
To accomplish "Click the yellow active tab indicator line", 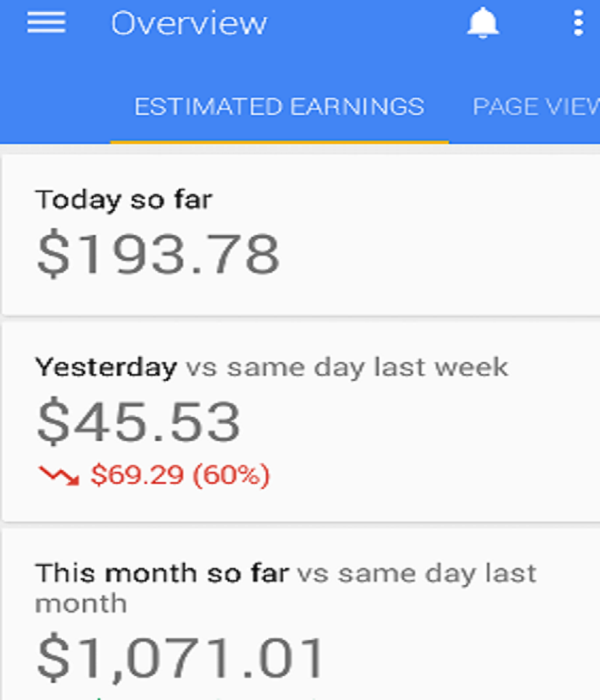I will 279,140.
